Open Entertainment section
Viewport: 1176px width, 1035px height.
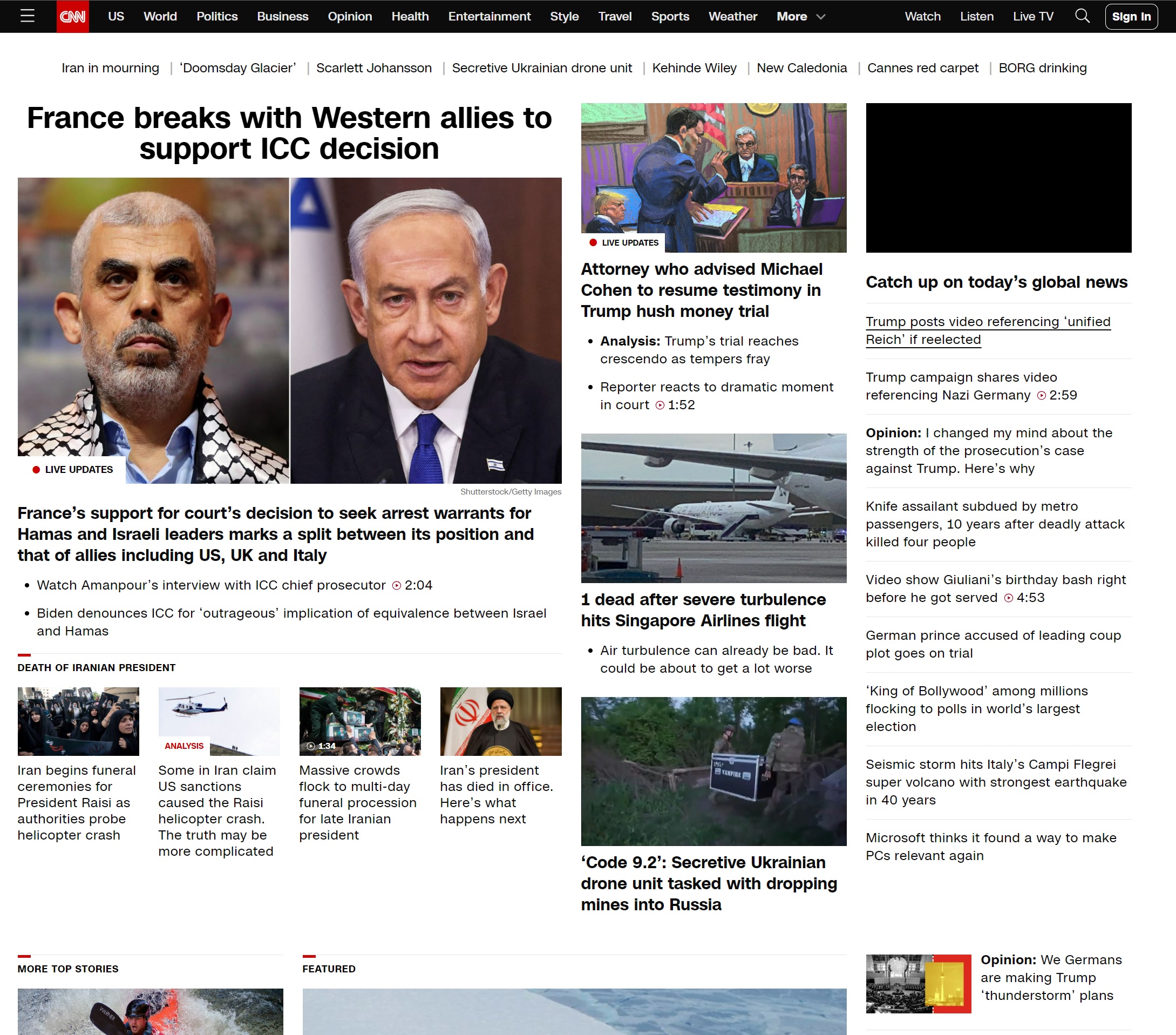click(489, 16)
